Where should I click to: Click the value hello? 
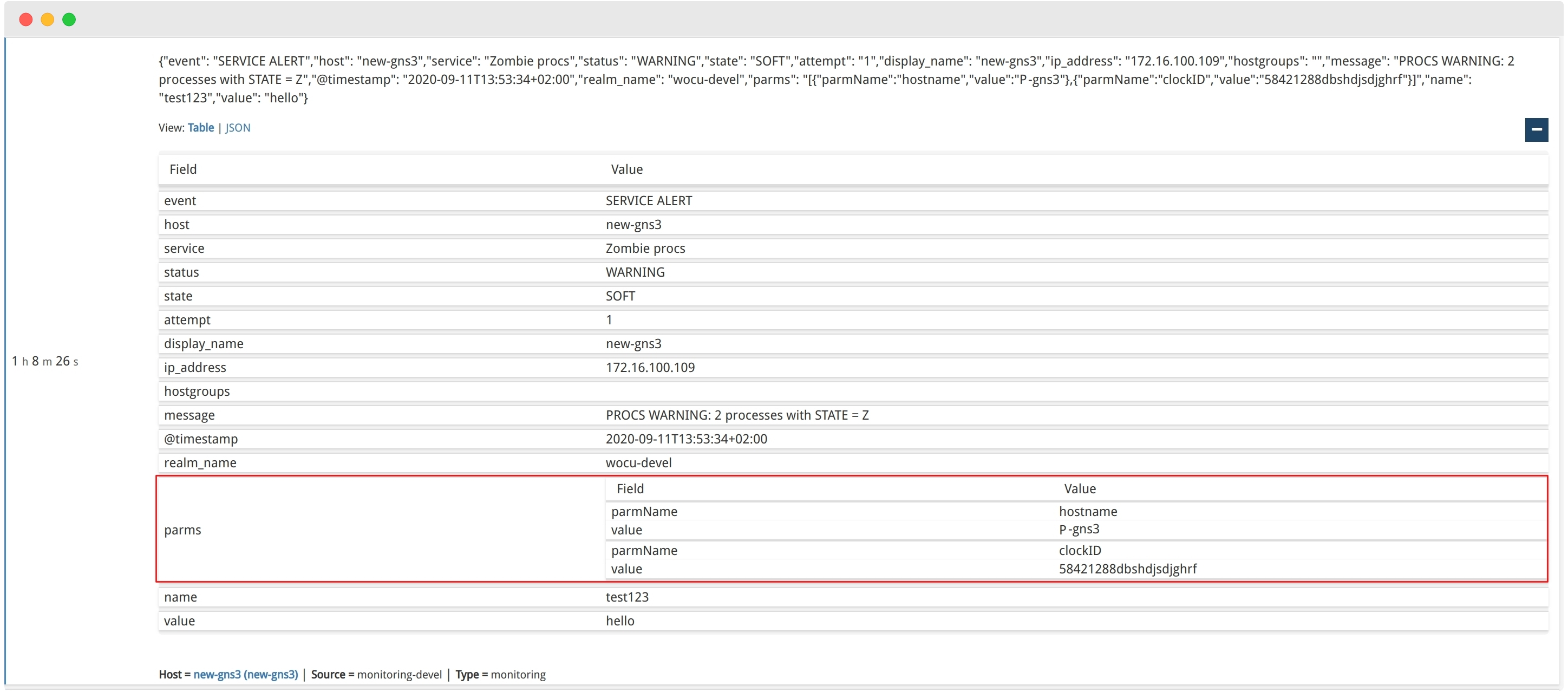[619, 621]
